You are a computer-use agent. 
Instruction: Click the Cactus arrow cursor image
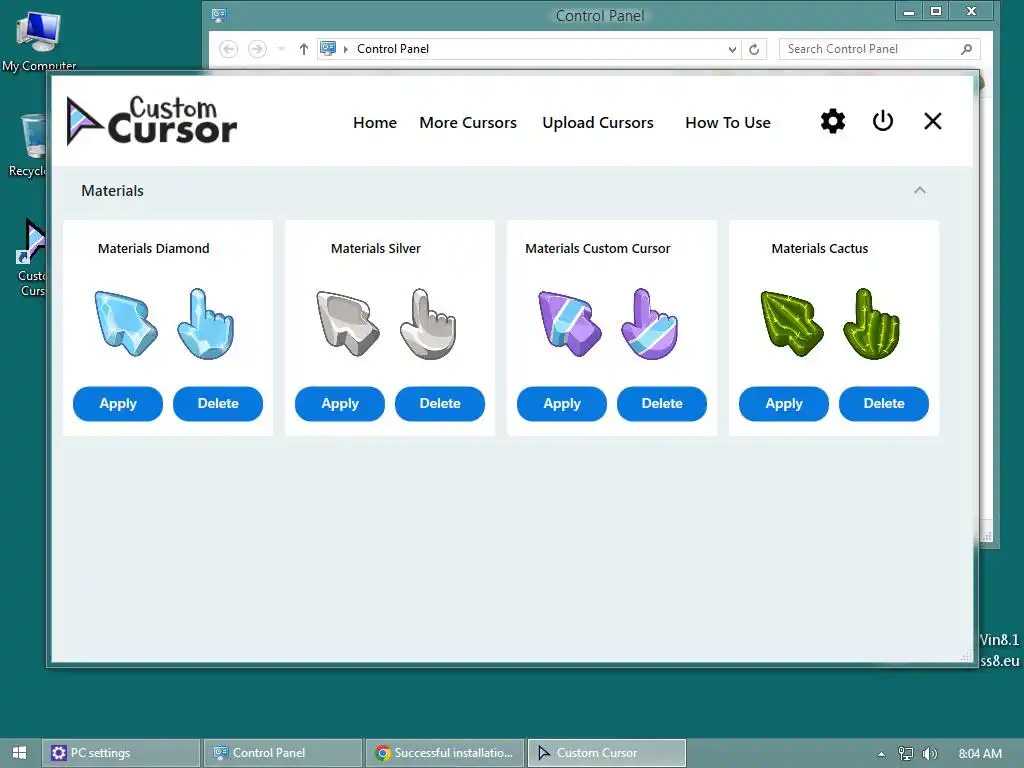[x=792, y=324]
